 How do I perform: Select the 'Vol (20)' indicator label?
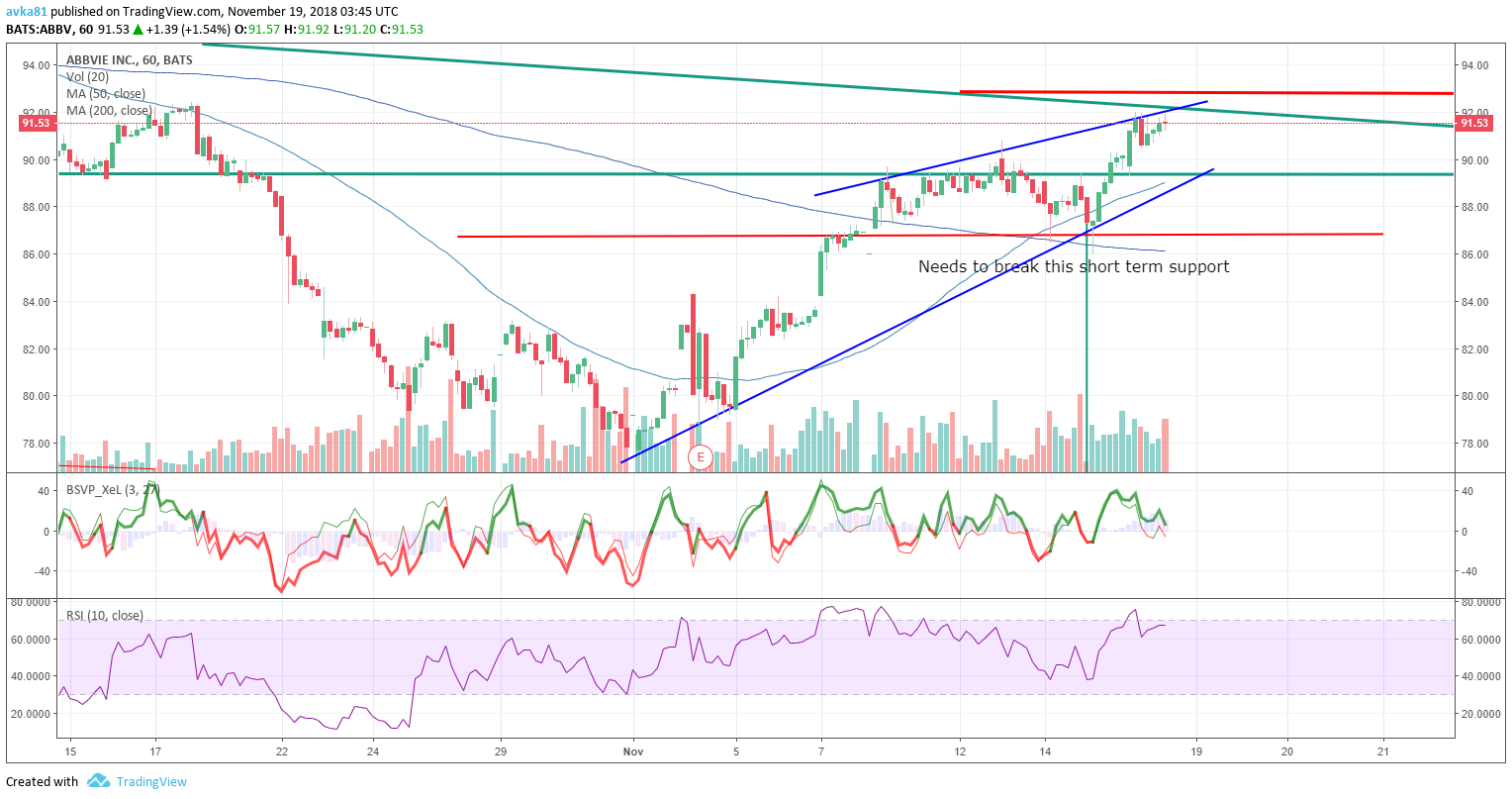[88, 77]
